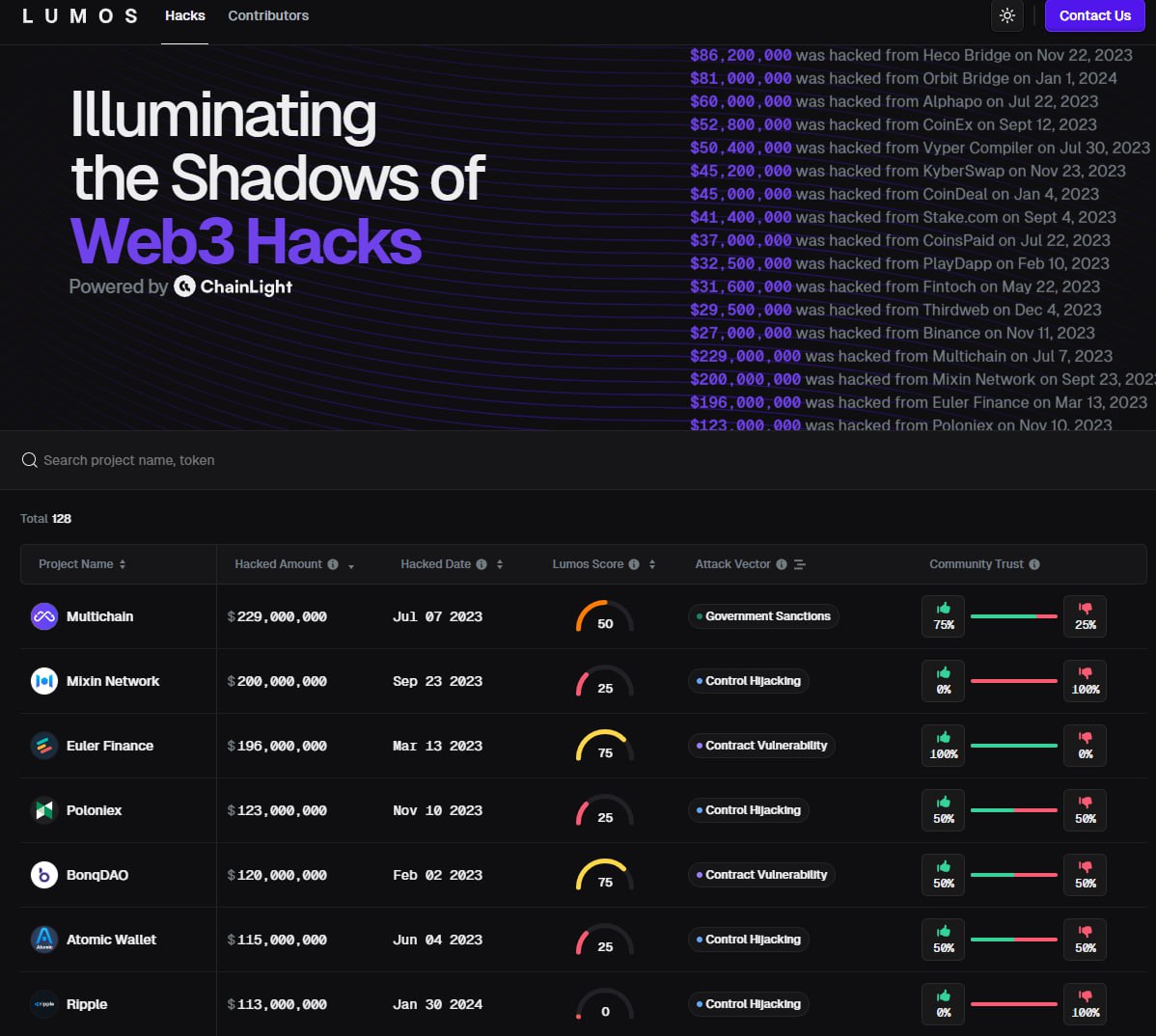This screenshot has width=1156, height=1036.
Task: Click Euler Finance Lumos Score gauge 75
Action: tap(605, 747)
